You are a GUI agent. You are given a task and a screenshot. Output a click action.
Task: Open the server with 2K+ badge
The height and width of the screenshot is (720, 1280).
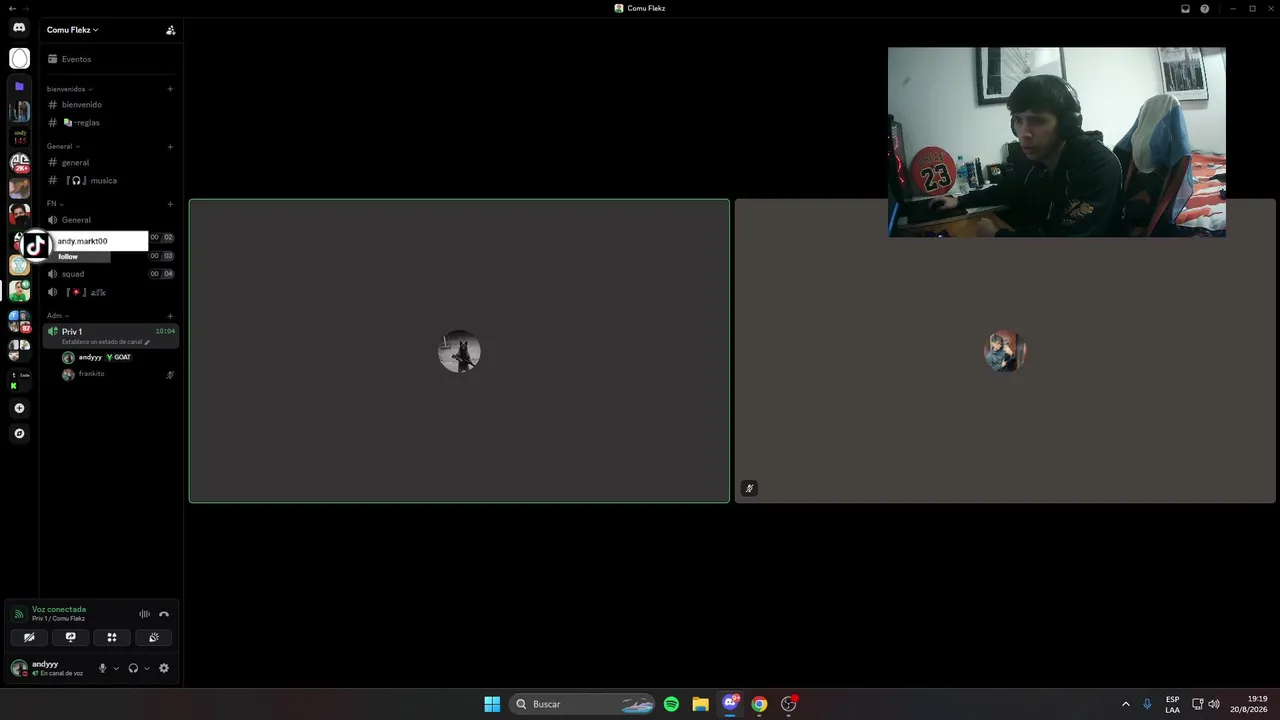pos(19,162)
